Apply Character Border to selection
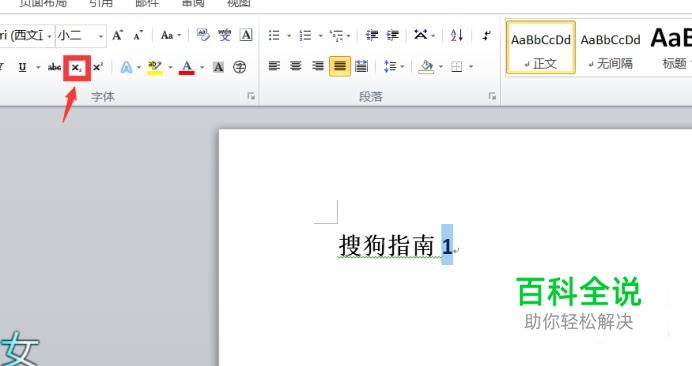692x366 pixels. click(x=246, y=35)
